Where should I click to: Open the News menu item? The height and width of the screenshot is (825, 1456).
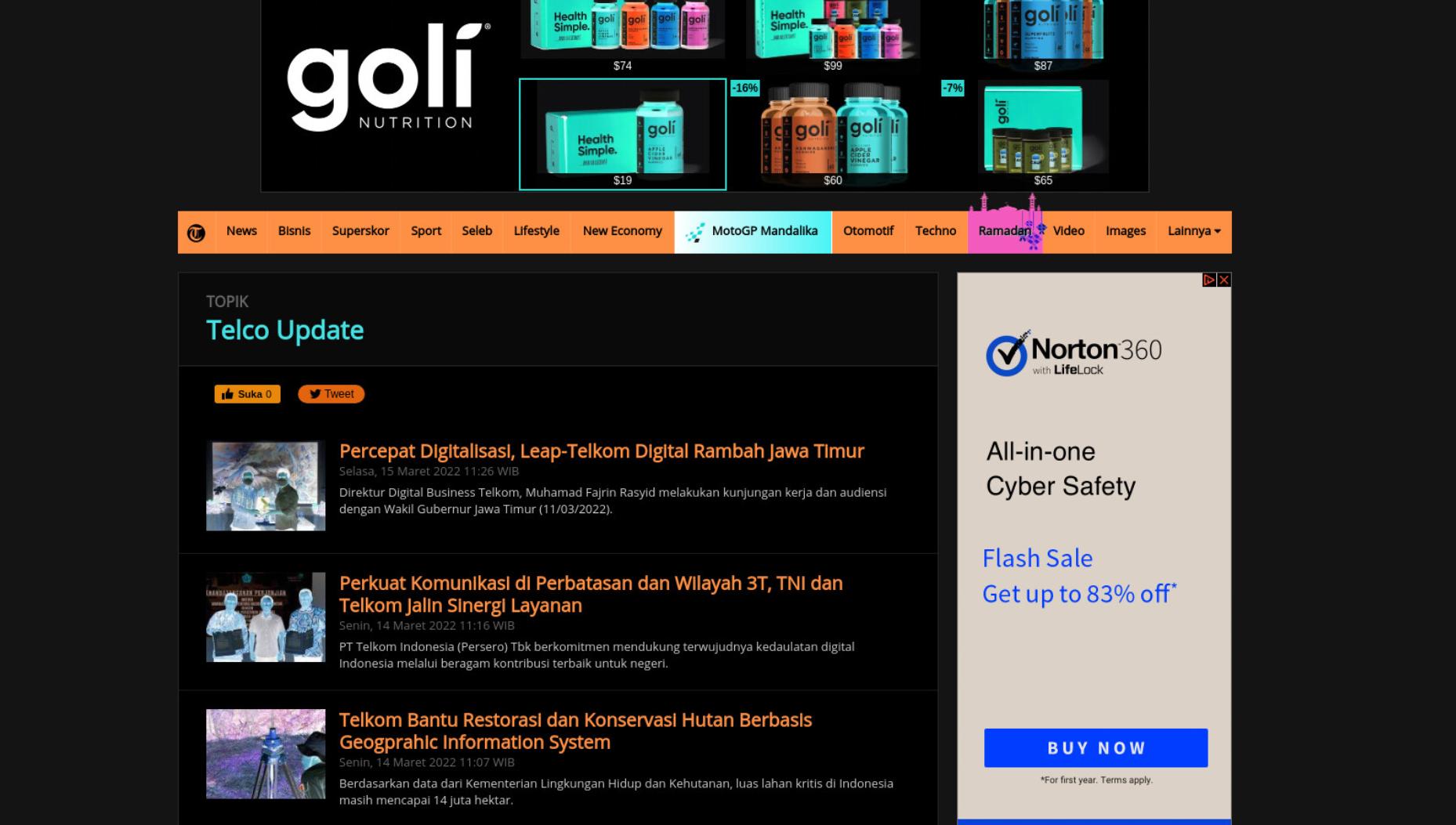(x=241, y=231)
